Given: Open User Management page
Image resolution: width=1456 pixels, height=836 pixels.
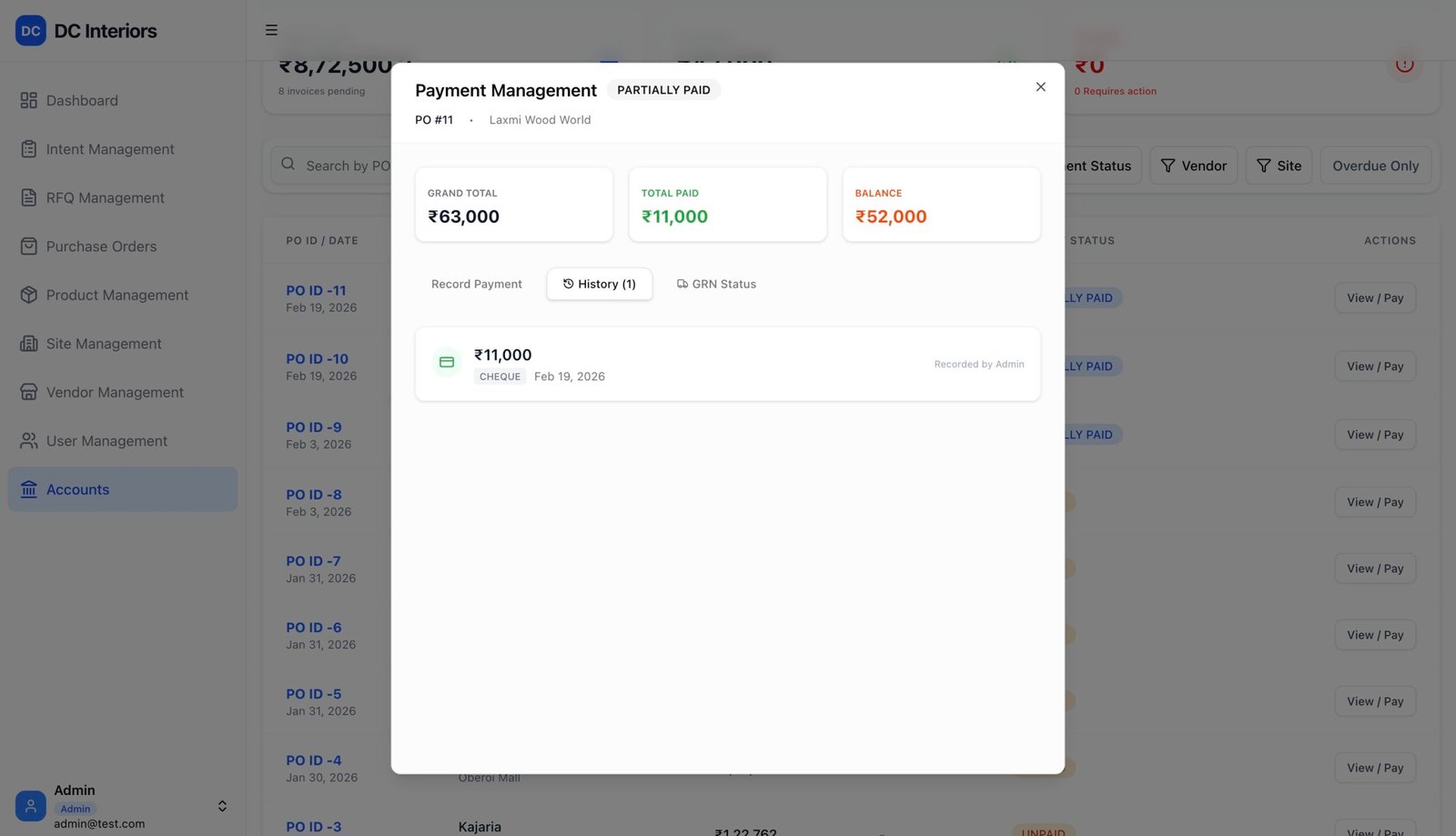Looking at the screenshot, I should [x=106, y=441].
